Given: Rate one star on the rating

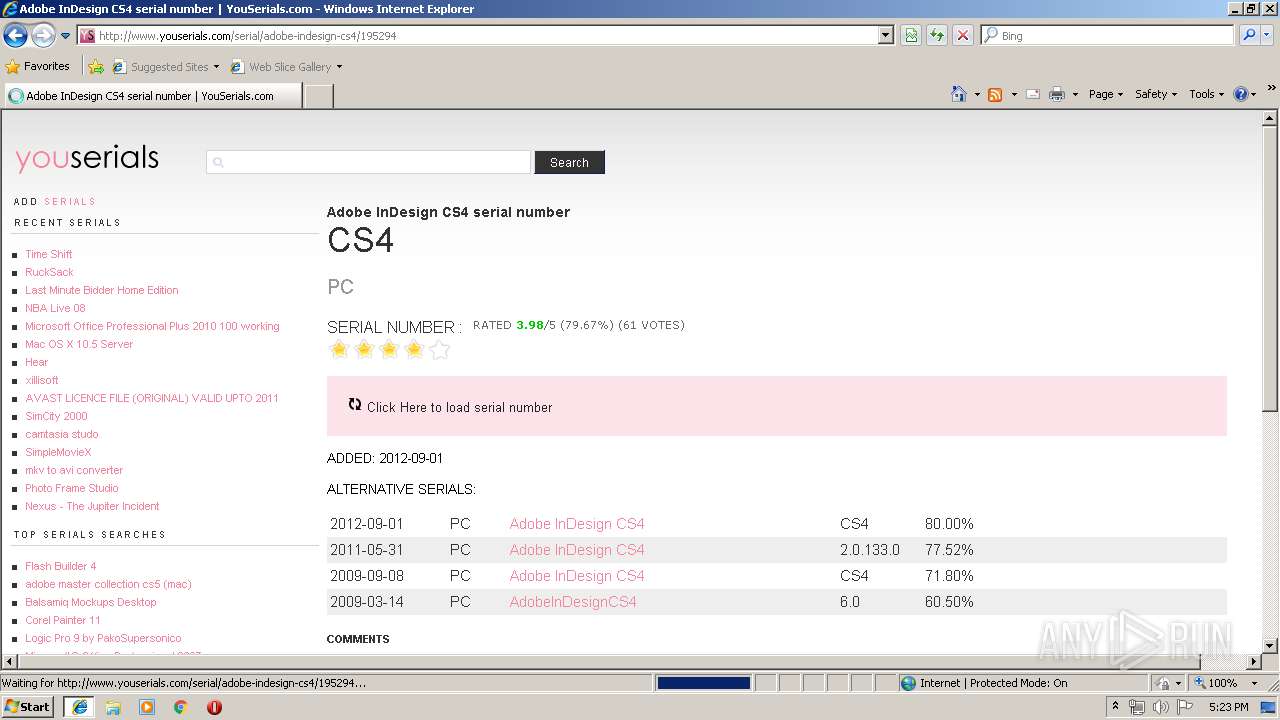Looking at the screenshot, I should (339, 349).
